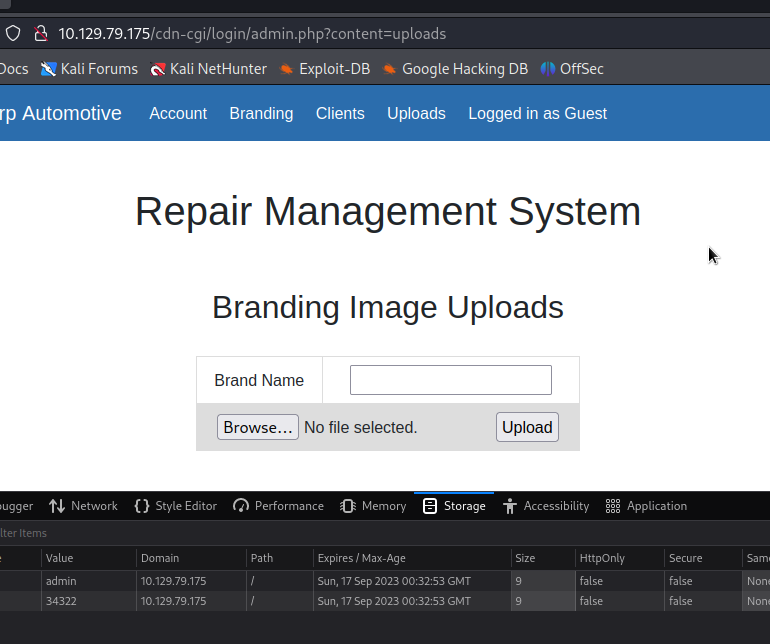The width and height of the screenshot is (770, 644).
Task: Click the Brand Name text field
Action: pos(450,380)
